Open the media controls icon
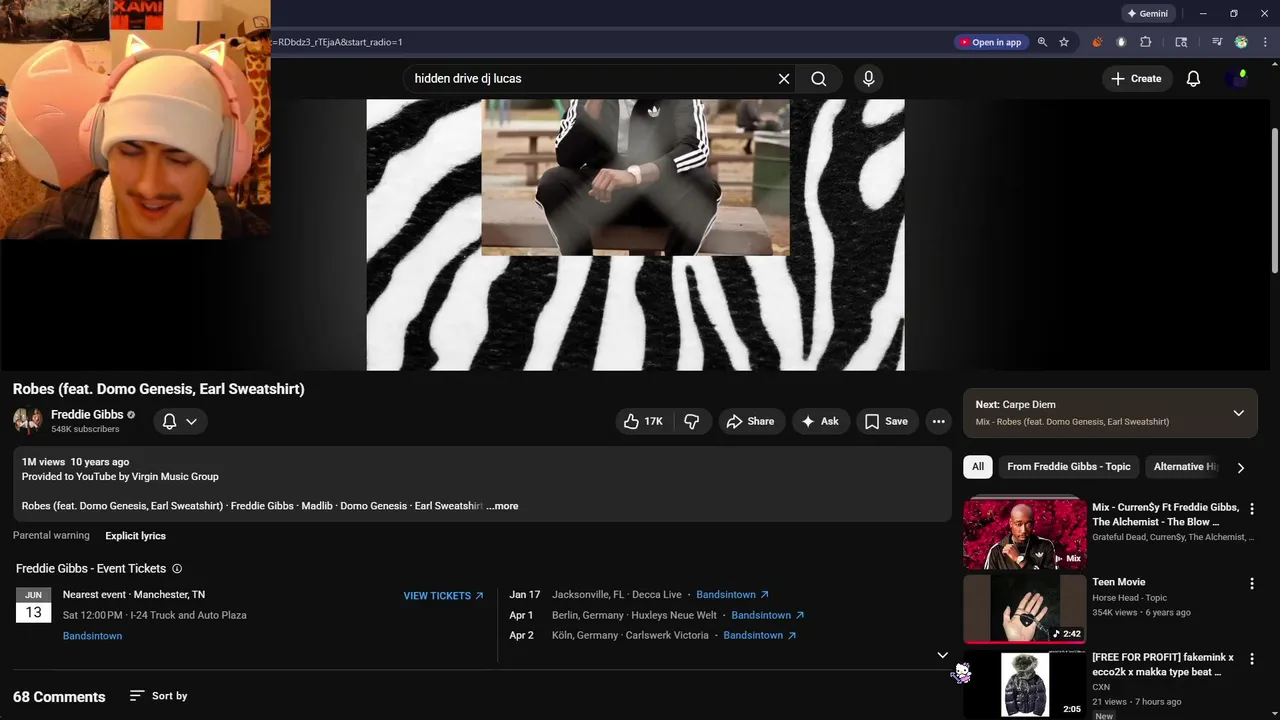 [1217, 42]
